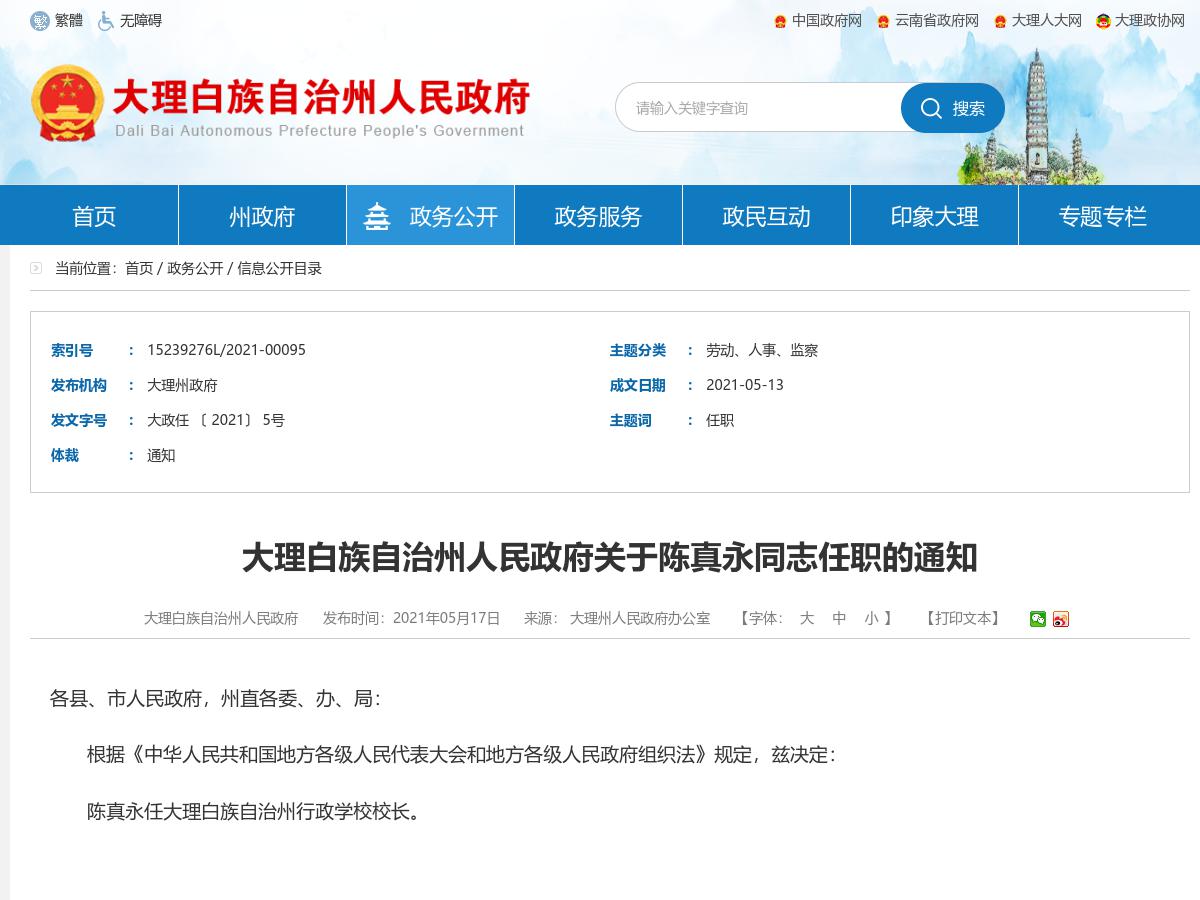Switch to the 首页 tab
Viewport: 1200px width, 900px height.
tap(93, 215)
